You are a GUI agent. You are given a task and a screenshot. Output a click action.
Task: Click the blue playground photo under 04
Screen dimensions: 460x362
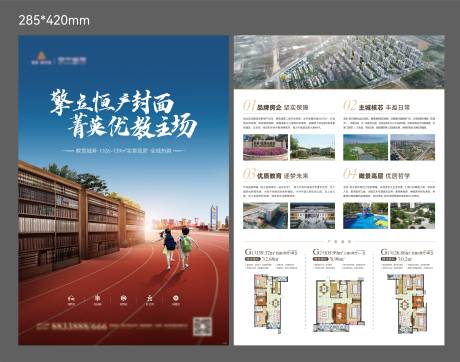pos(365,215)
